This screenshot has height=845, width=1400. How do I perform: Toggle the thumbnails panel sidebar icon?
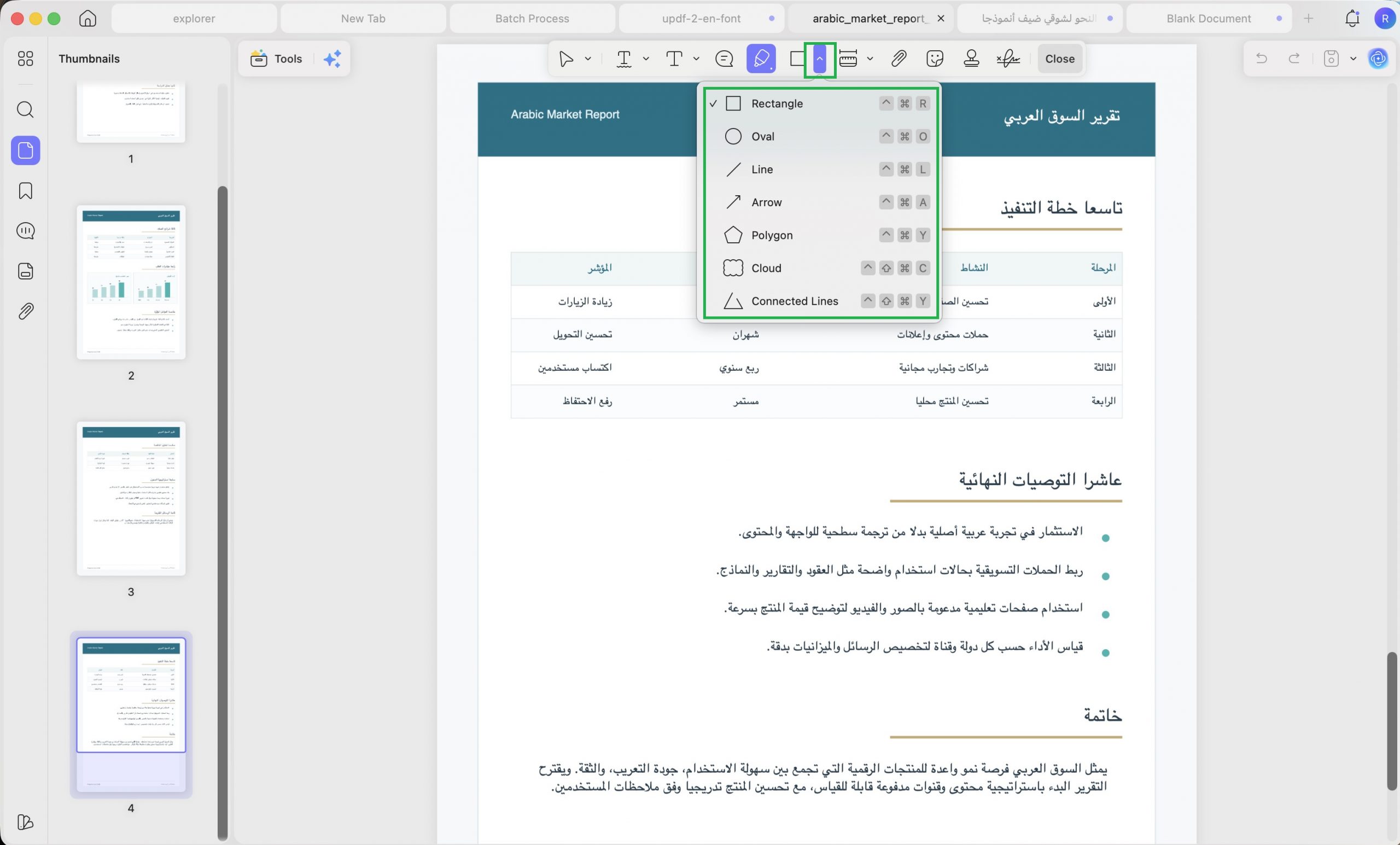tap(26, 150)
